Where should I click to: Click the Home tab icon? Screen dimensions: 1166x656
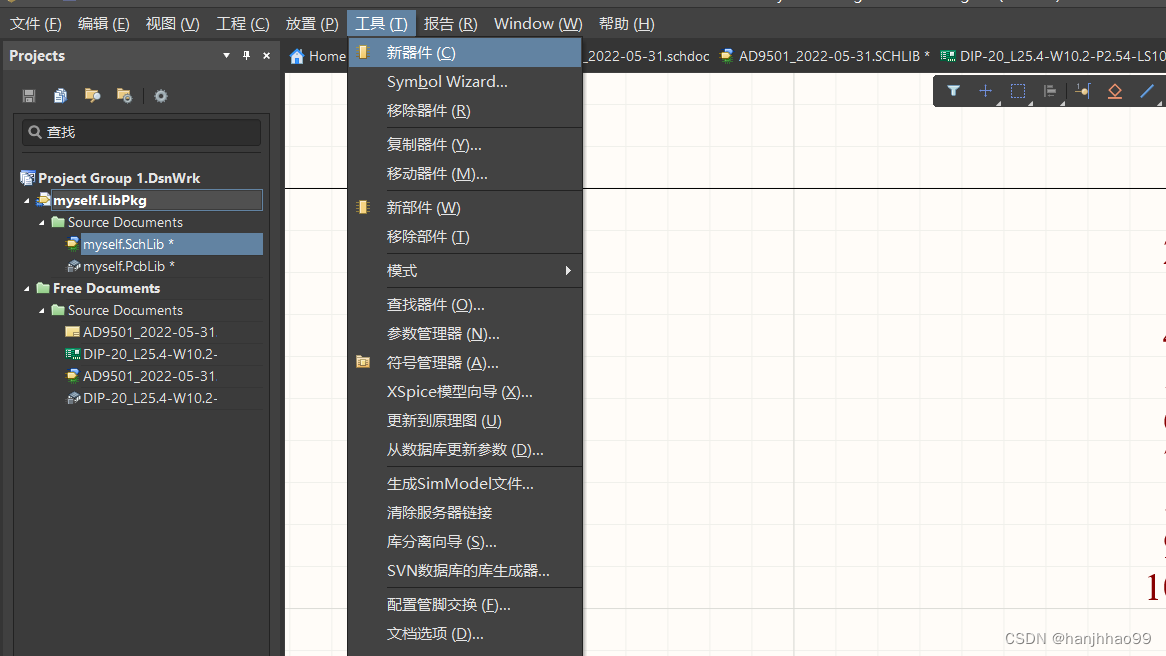tap(297, 57)
